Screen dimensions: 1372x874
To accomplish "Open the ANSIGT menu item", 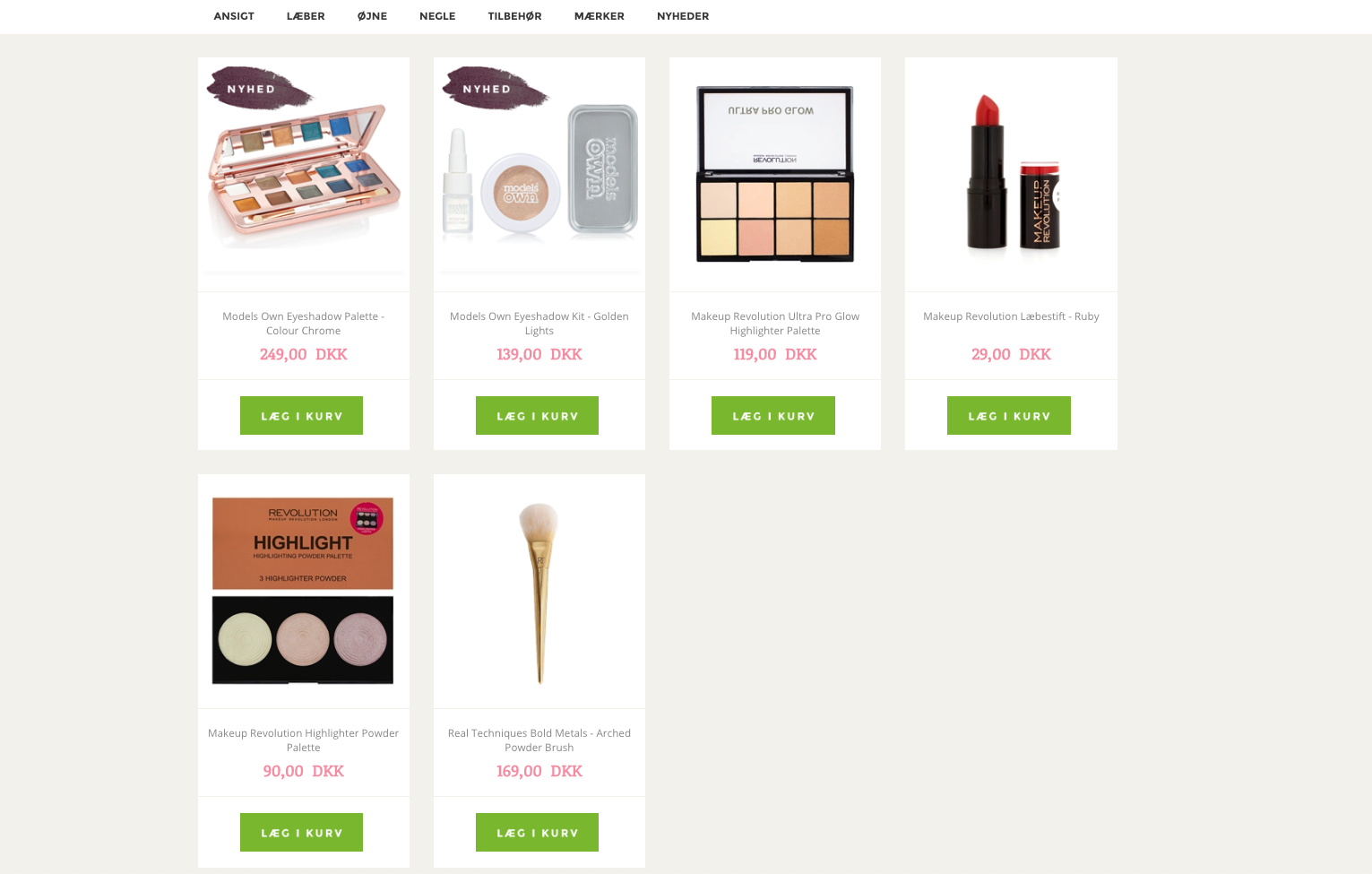I will [x=234, y=16].
